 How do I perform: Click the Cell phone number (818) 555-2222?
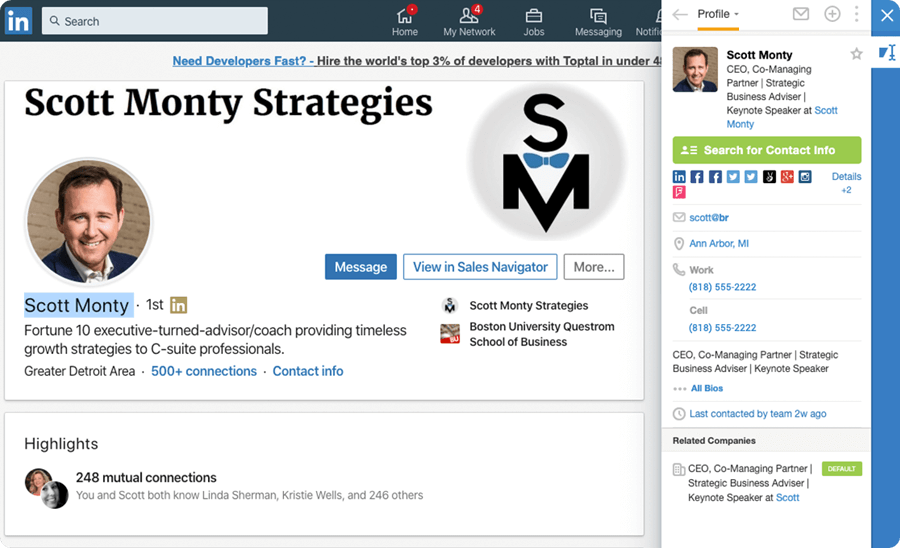(x=723, y=328)
